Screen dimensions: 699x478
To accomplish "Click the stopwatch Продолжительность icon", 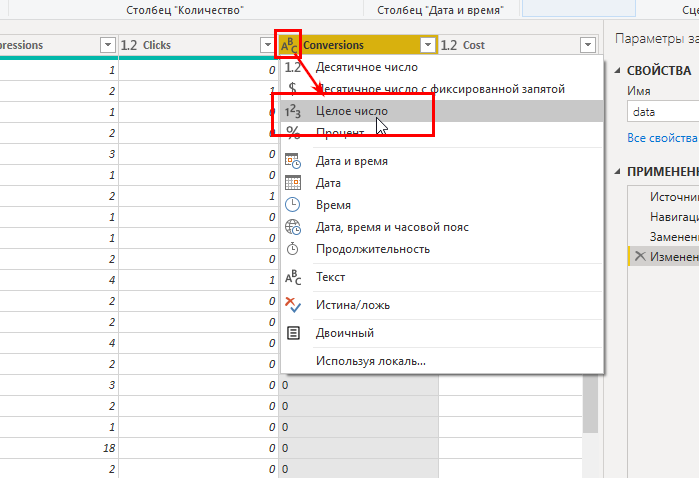I will 292,249.
